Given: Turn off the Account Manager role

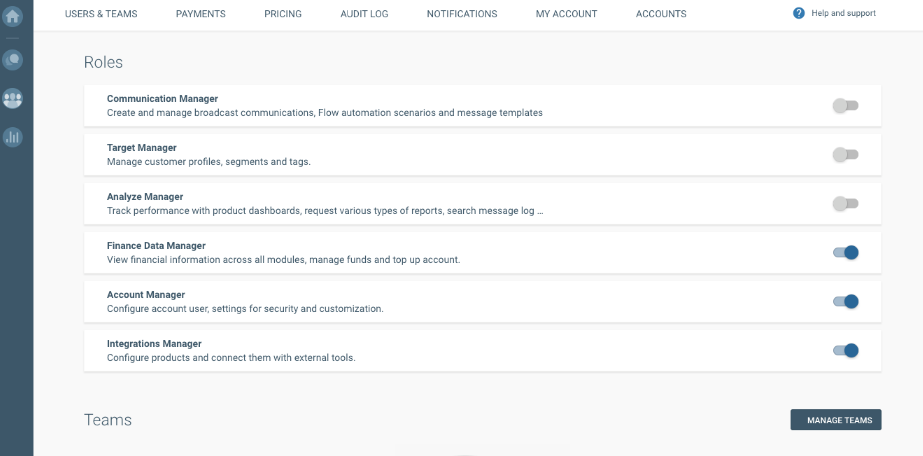Looking at the screenshot, I should 845,301.
